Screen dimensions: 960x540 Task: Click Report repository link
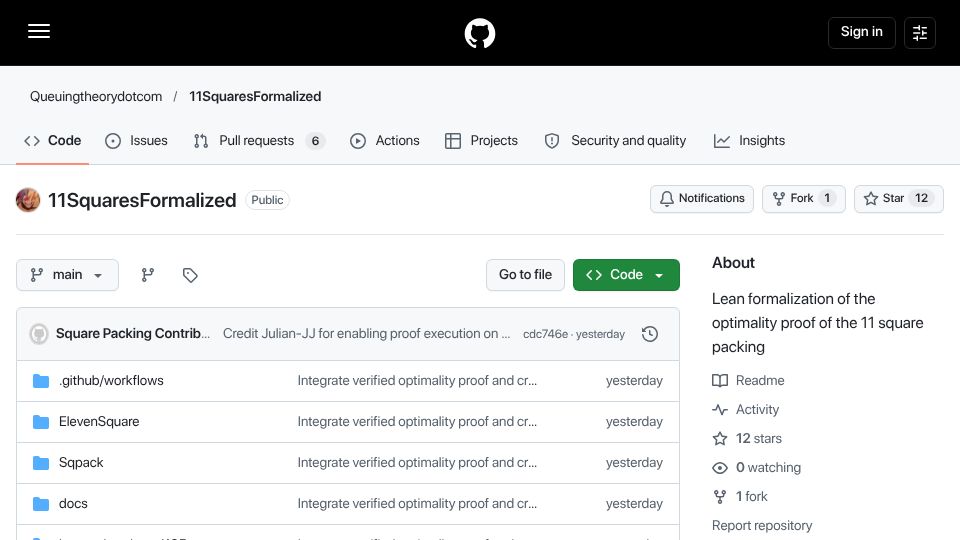pyautogui.click(x=762, y=526)
